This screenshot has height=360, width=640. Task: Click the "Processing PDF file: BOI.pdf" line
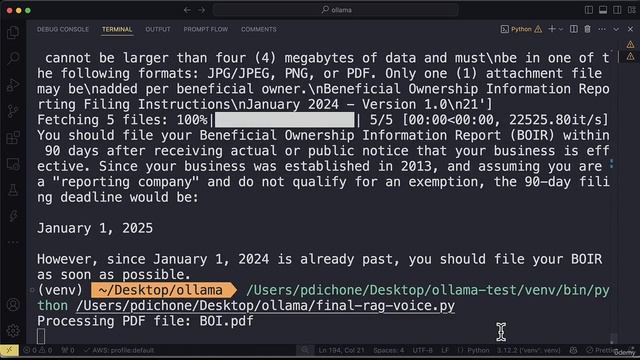pyautogui.click(x=145, y=321)
